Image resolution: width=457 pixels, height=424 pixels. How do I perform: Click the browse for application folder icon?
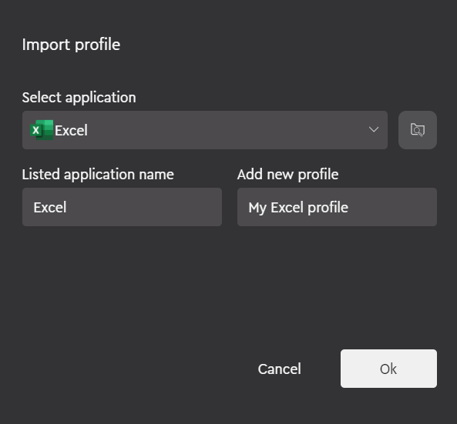click(x=417, y=130)
